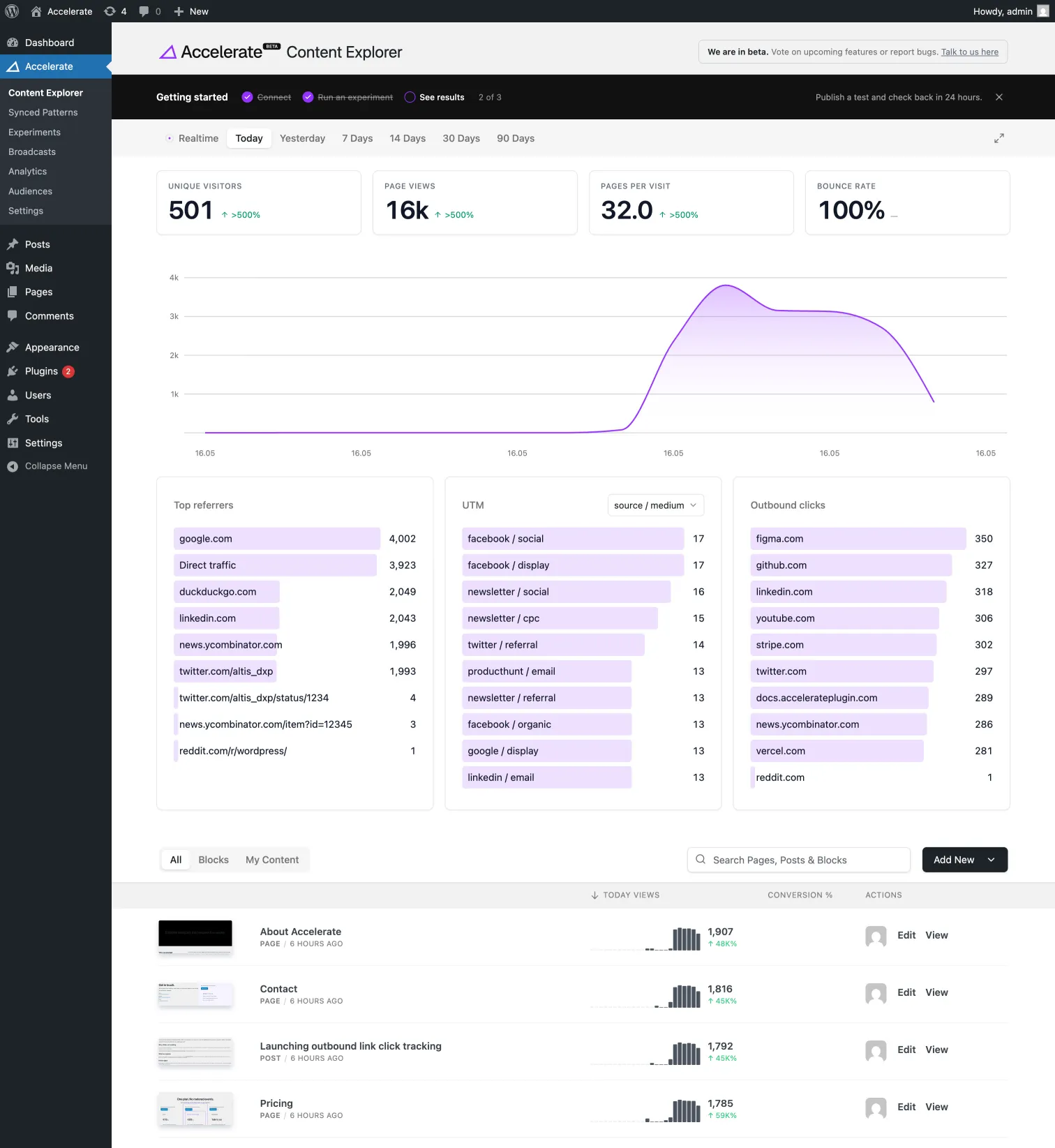Open the source / medium dropdown
Image resolution: width=1055 pixels, height=1148 pixels.
pyautogui.click(x=656, y=505)
